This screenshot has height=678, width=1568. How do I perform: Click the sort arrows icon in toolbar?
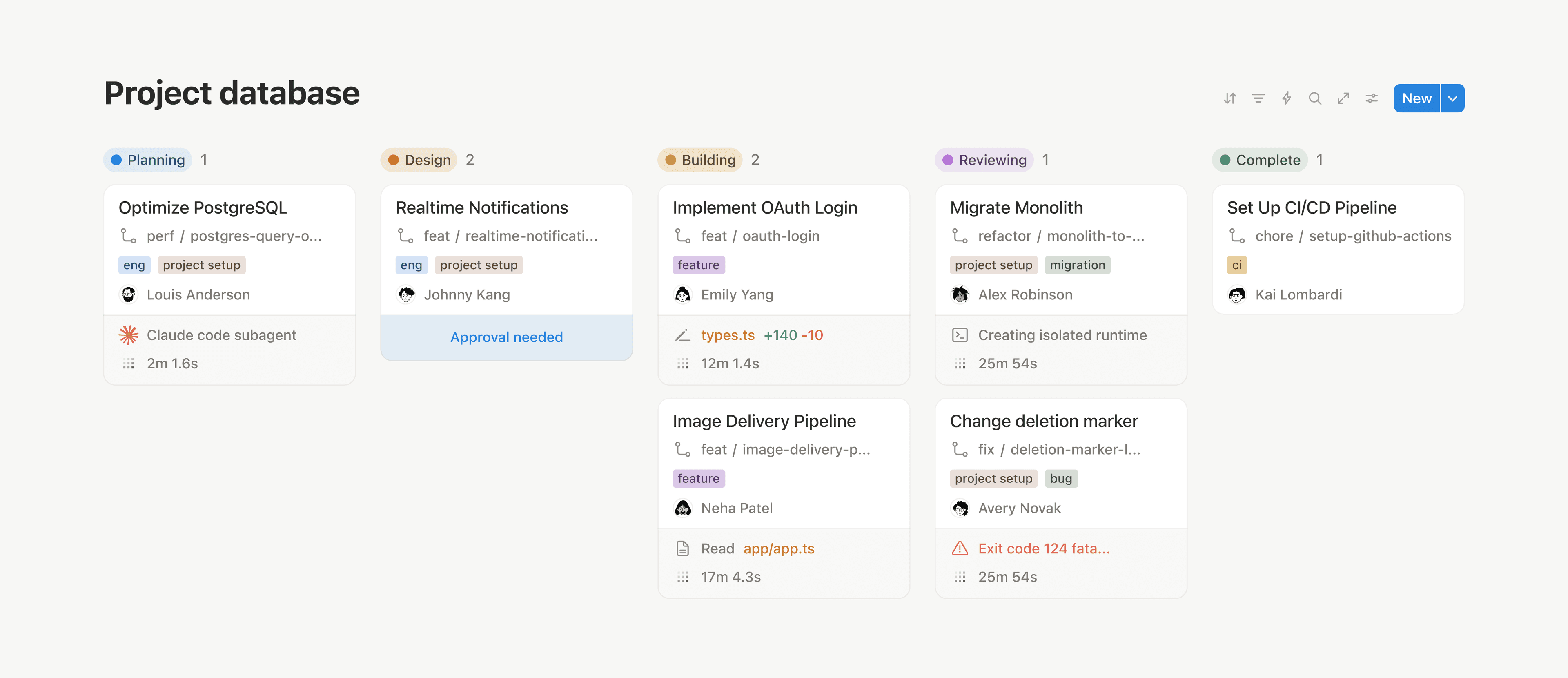[1229, 98]
